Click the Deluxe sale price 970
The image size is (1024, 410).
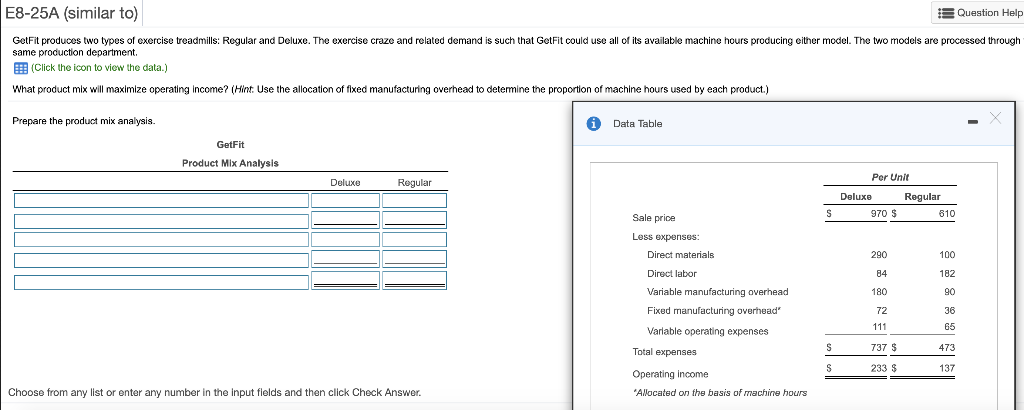click(879, 213)
